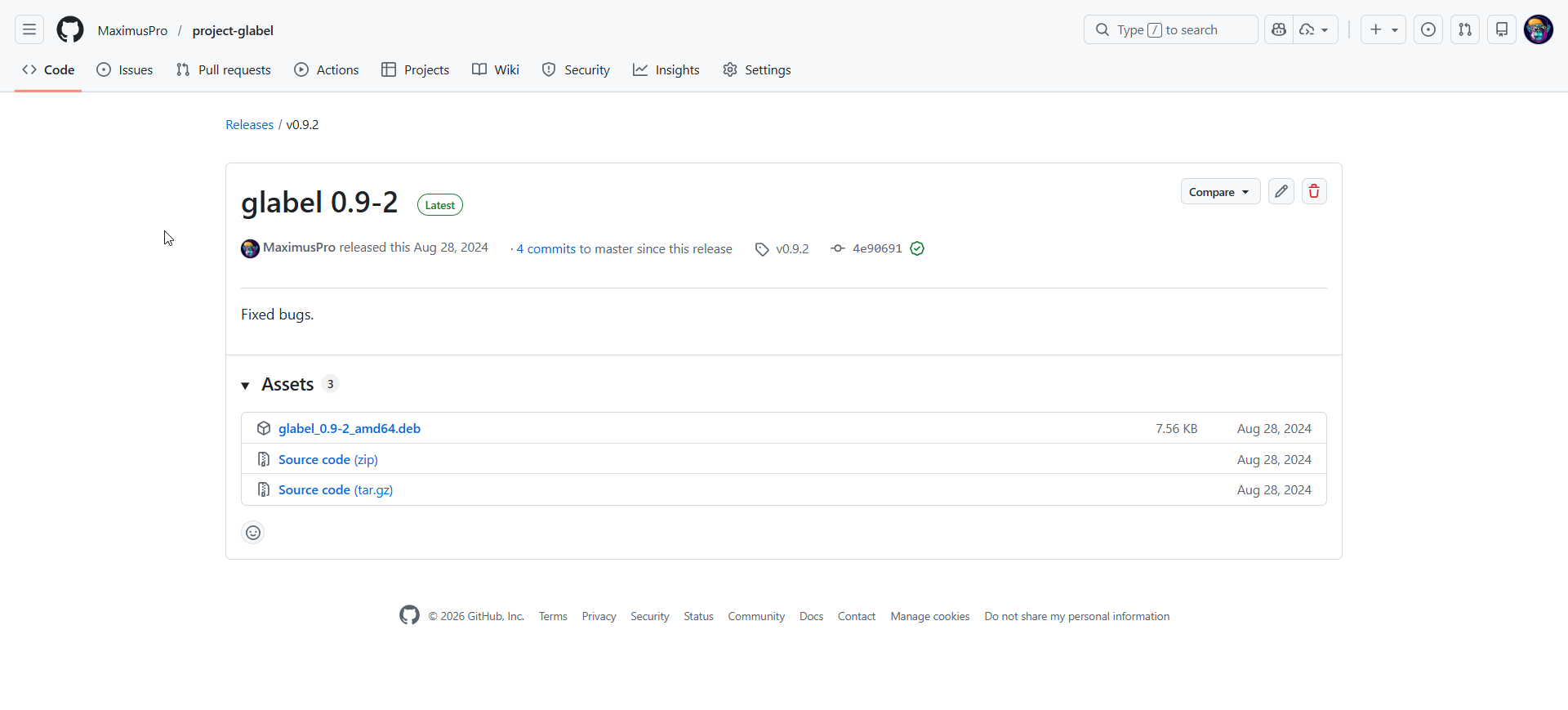The image size is (1568, 710).
Task: Open the Issues inbox icon in header
Action: (1428, 30)
